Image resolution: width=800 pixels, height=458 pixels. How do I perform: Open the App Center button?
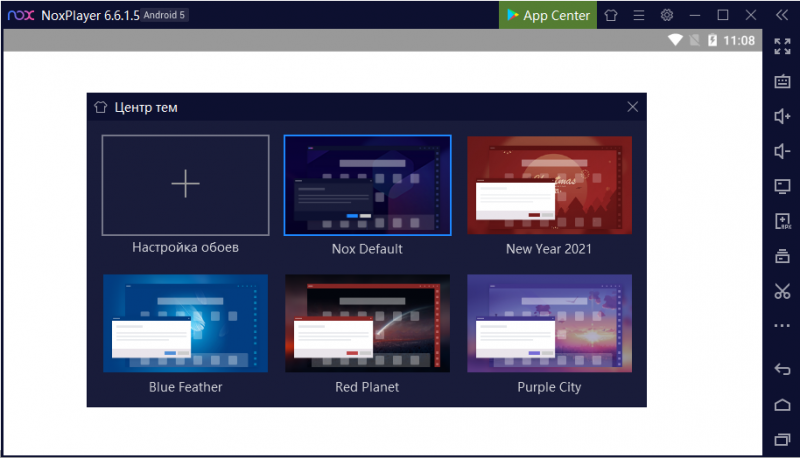[547, 15]
